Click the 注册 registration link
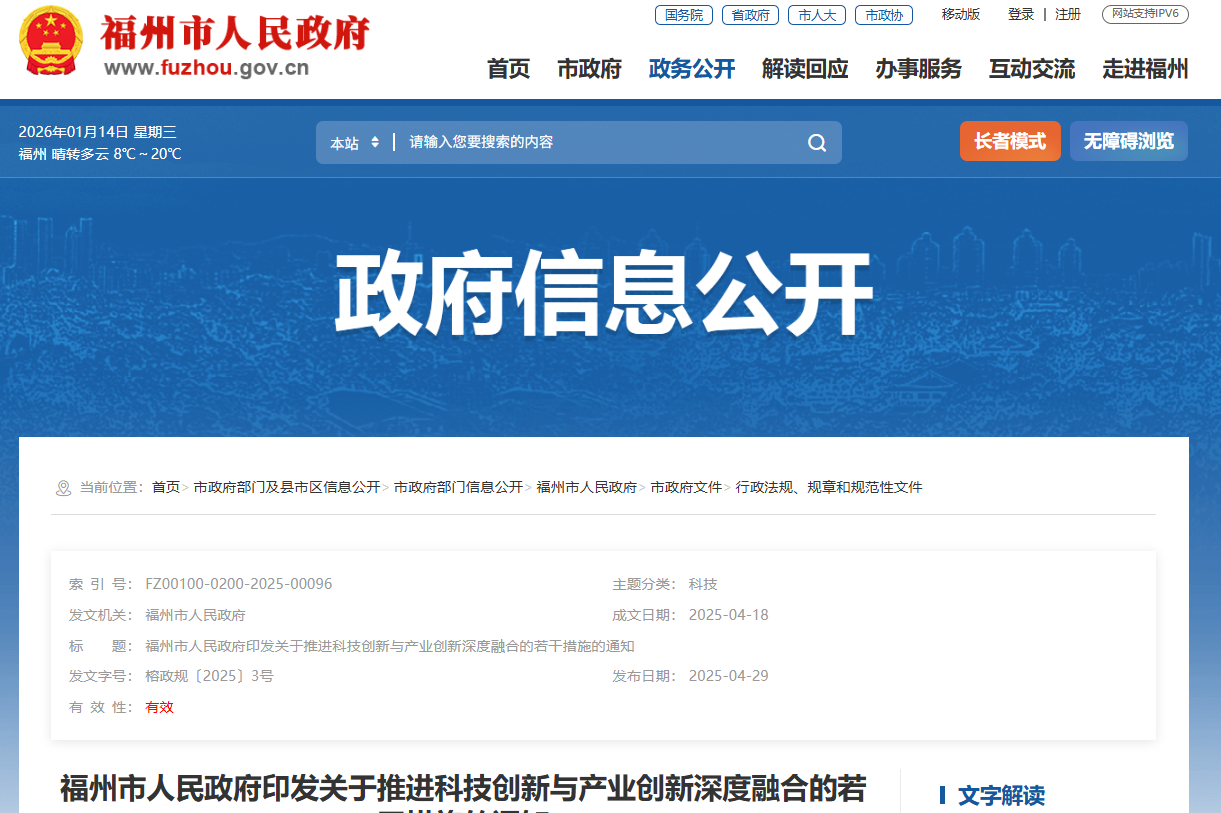The height and width of the screenshot is (813, 1221). pyautogui.click(x=1067, y=15)
